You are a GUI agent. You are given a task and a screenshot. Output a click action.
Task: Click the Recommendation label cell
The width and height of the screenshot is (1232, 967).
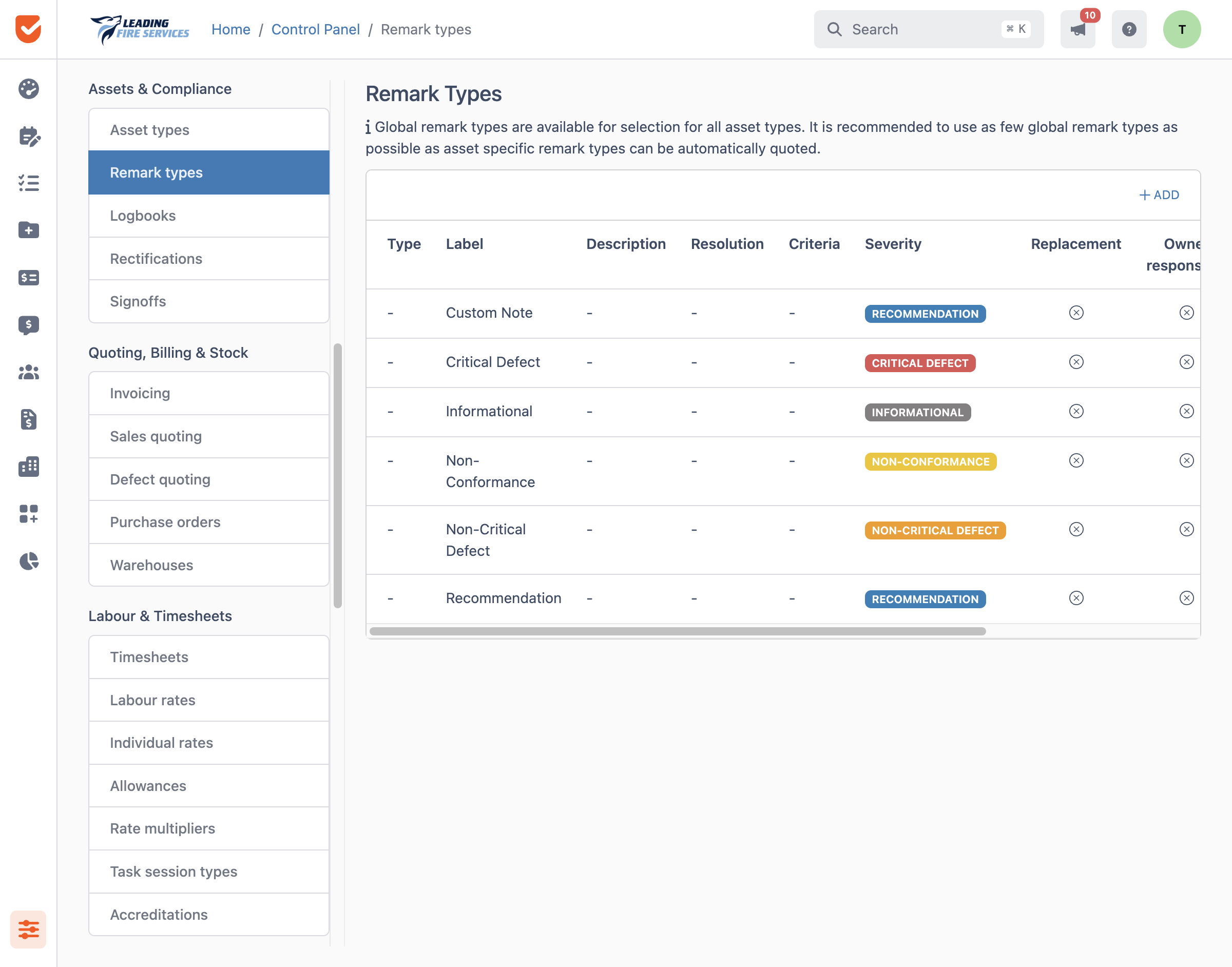504,598
